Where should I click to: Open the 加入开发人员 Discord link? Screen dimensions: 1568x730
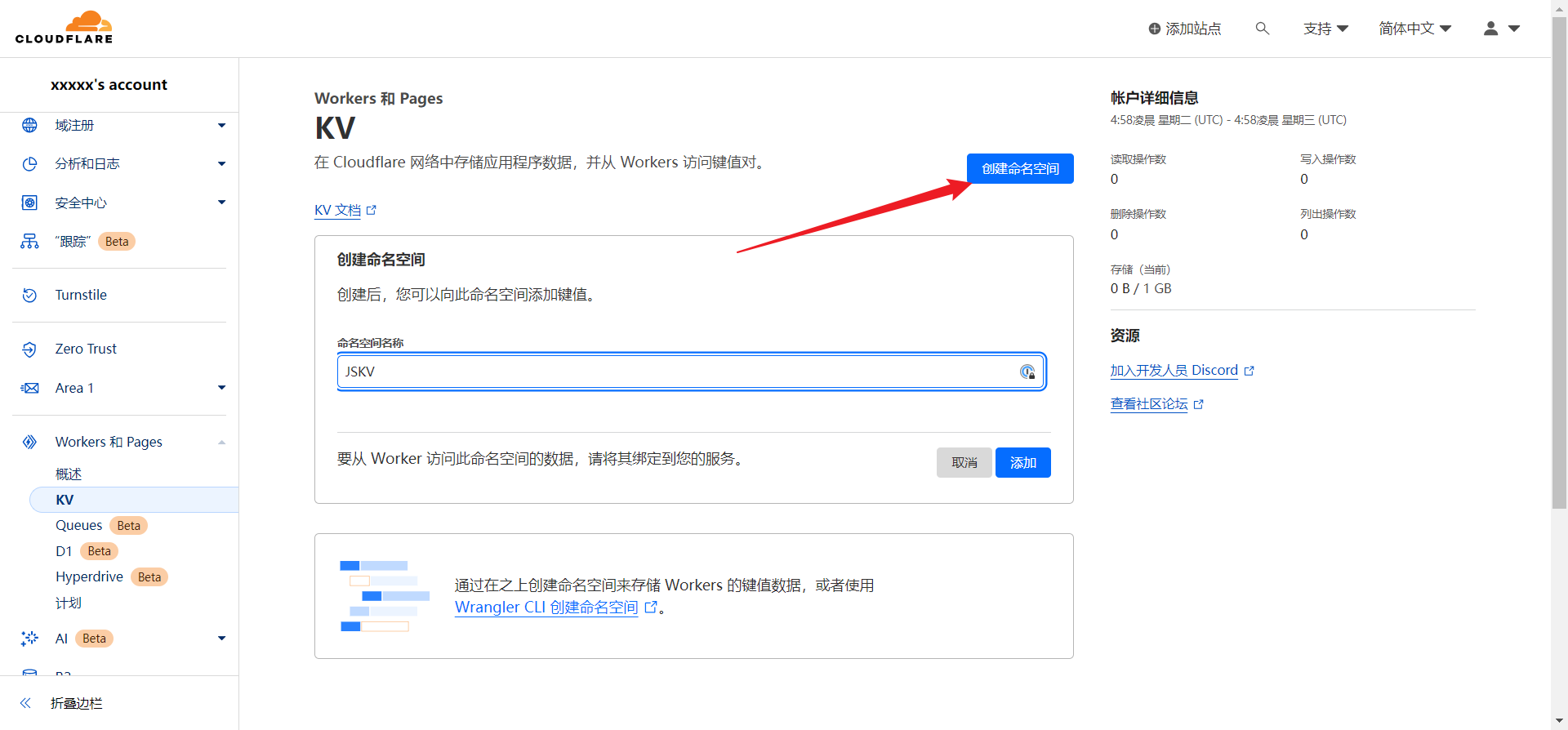click(x=1174, y=371)
